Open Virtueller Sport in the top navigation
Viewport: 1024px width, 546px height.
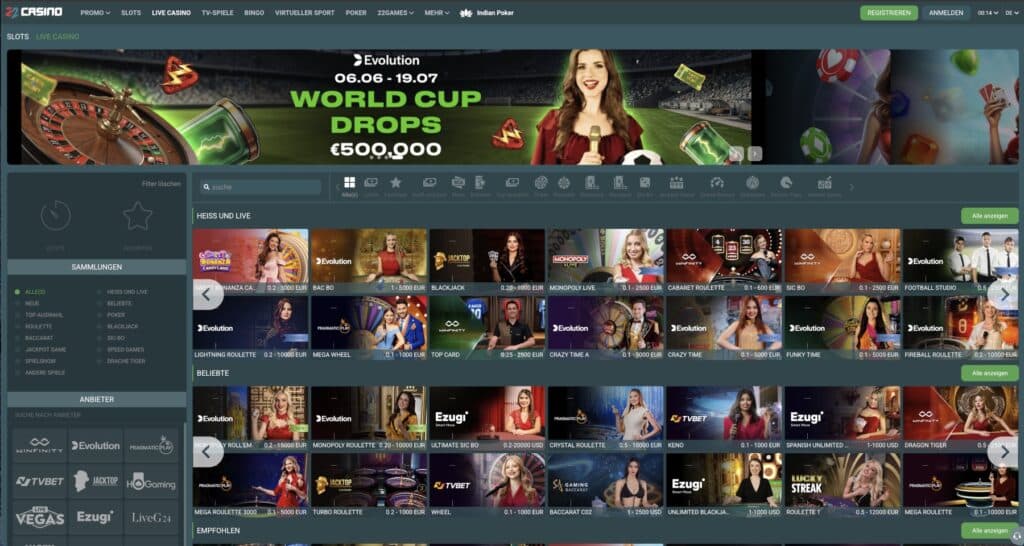(304, 13)
